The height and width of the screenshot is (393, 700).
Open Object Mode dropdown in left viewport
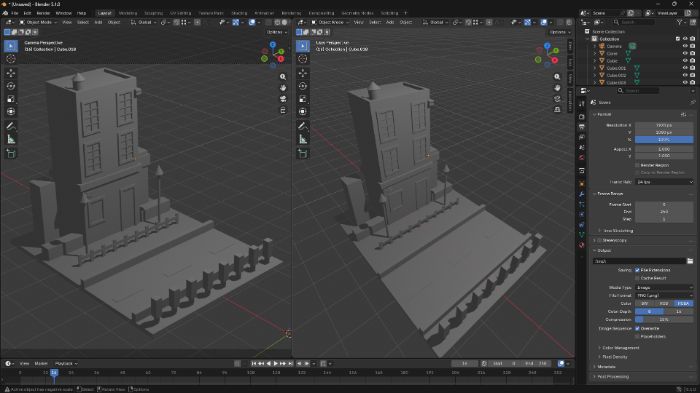click(x=38, y=22)
